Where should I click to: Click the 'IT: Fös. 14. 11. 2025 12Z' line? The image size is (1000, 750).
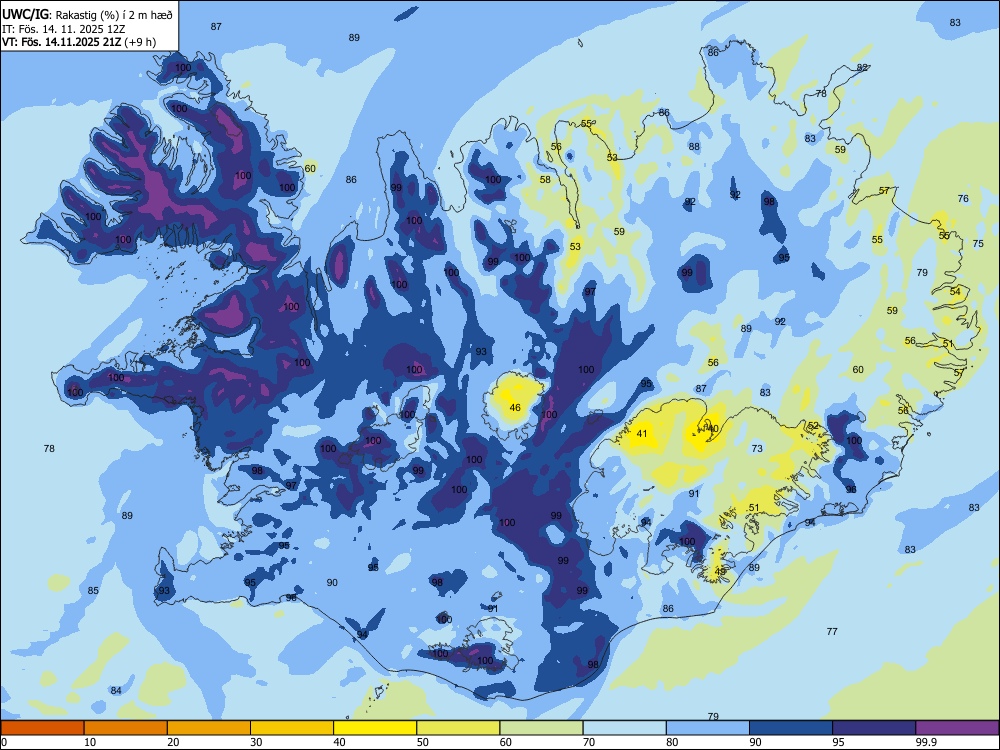coord(64,29)
